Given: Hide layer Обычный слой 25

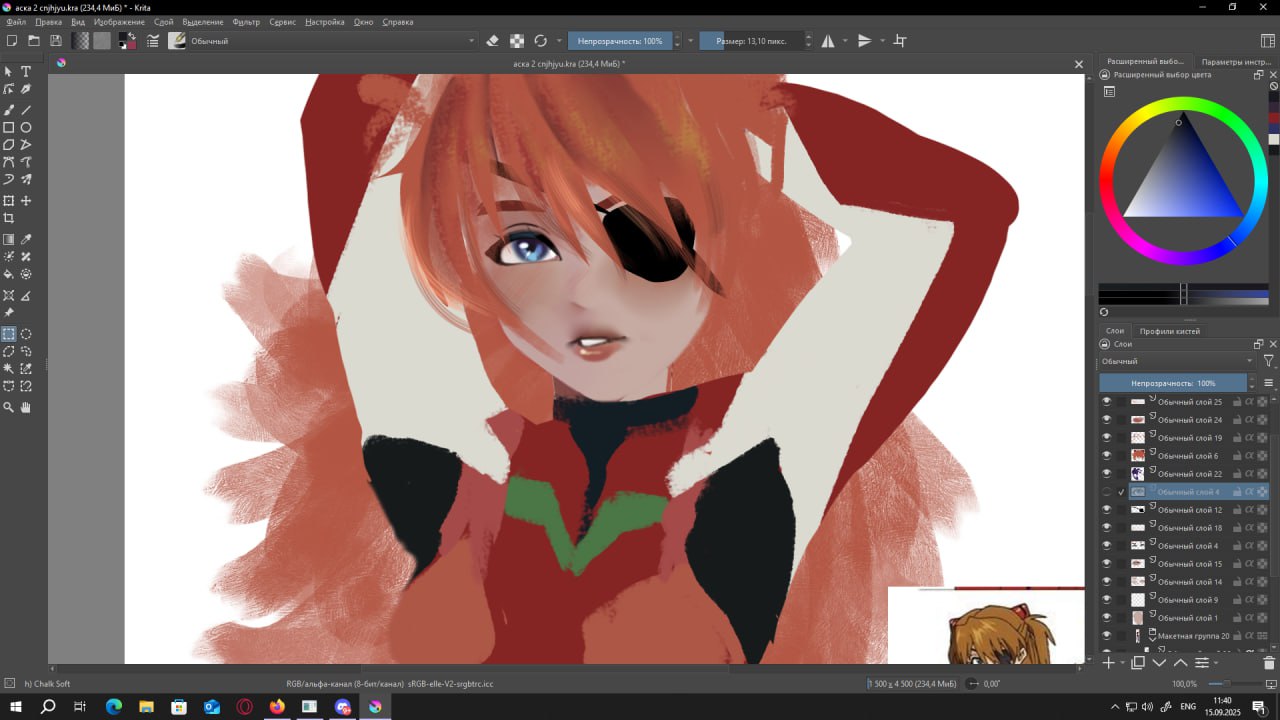Looking at the screenshot, I should coord(1106,402).
